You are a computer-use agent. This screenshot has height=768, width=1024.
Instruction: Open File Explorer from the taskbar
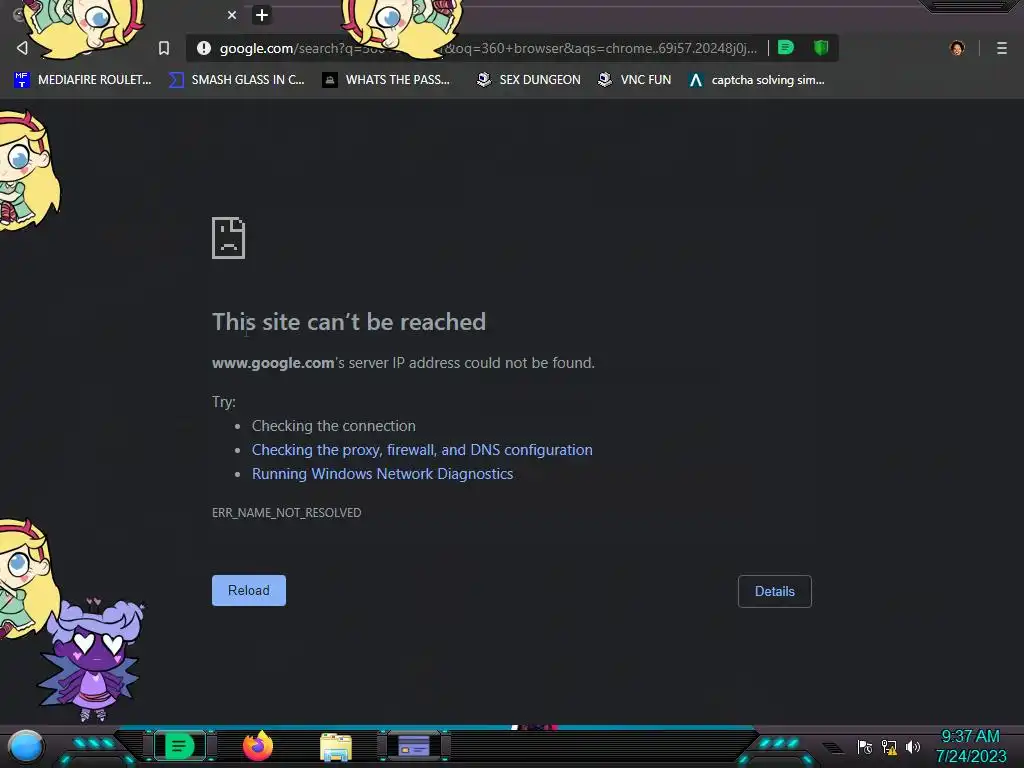coord(336,746)
